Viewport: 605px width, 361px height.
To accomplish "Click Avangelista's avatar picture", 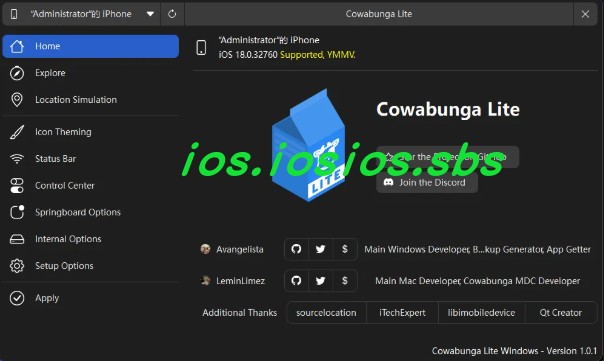I will pos(205,249).
